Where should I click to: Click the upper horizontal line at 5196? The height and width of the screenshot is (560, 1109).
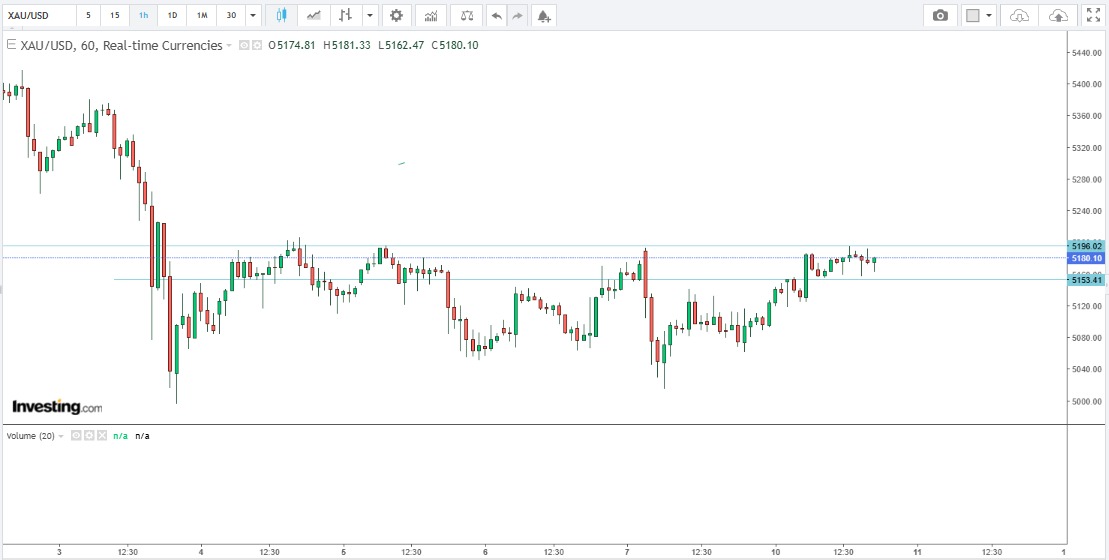tap(533, 246)
